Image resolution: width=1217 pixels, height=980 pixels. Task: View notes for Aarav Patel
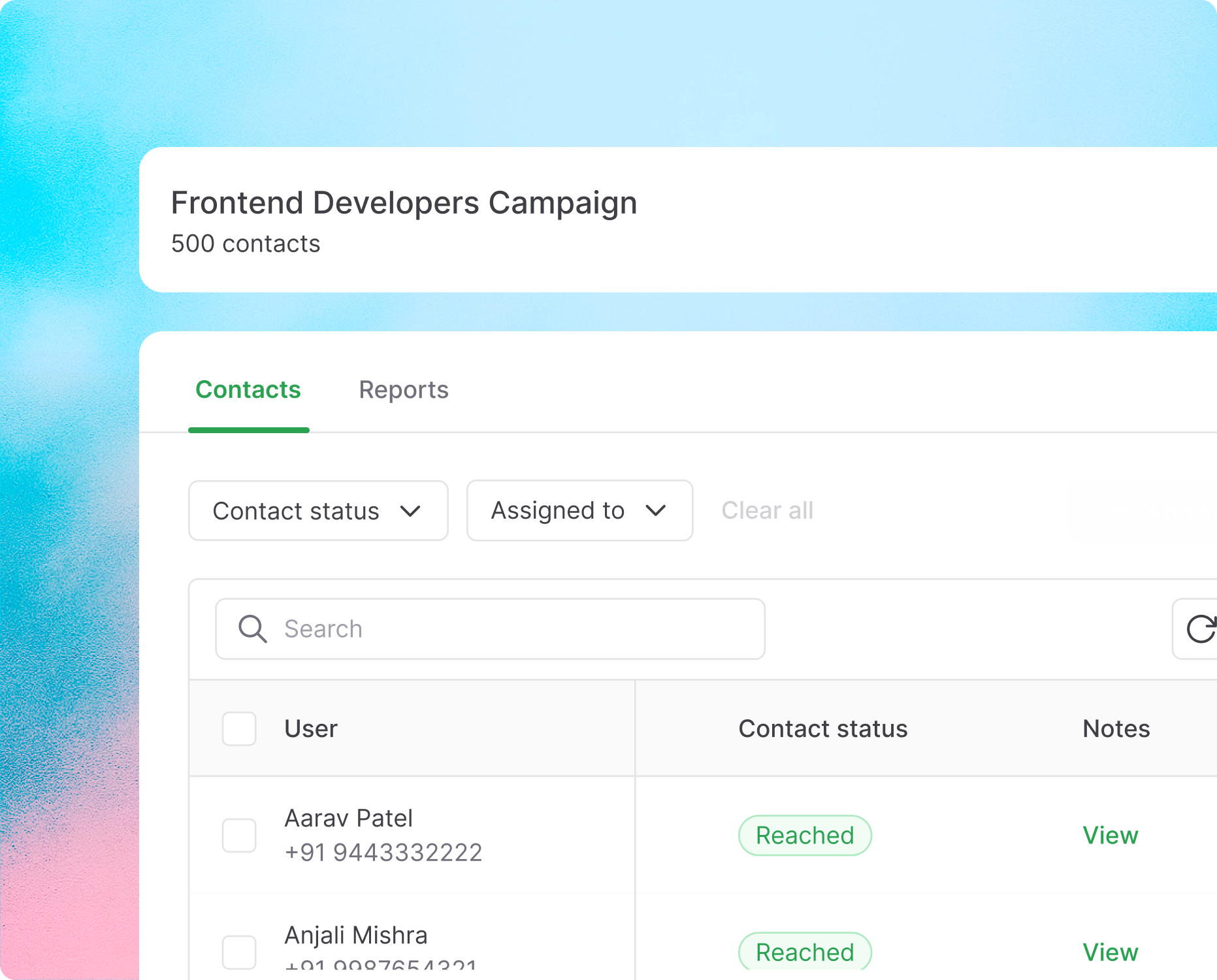click(x=1110, y=836)
